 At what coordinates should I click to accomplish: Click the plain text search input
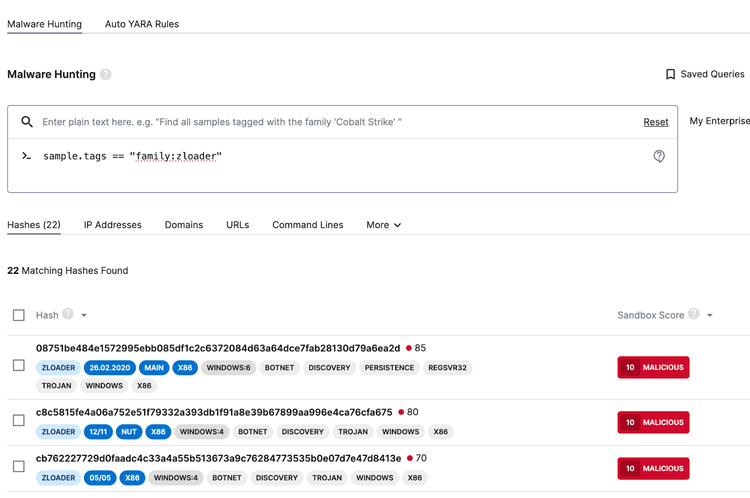(330, 122)
